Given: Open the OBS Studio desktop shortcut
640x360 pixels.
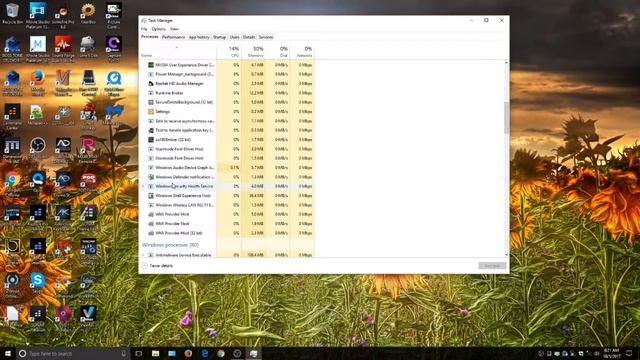Looking at the screenshot, I should tap(38, 147).
